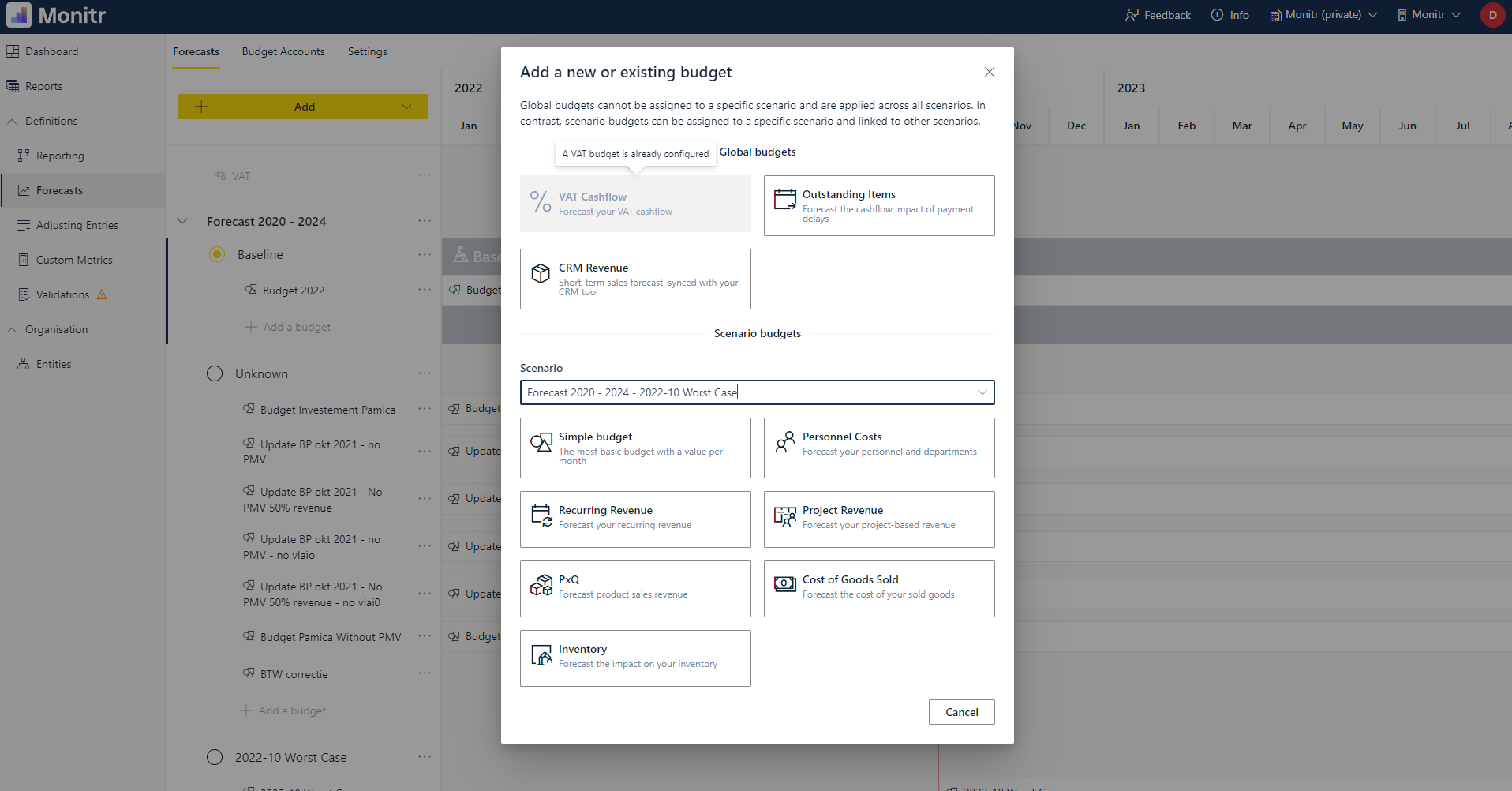The width and height of the screenshot is (1512, 791).
Task: Select the Baseline scenario radio button
Action: point(216,254)
